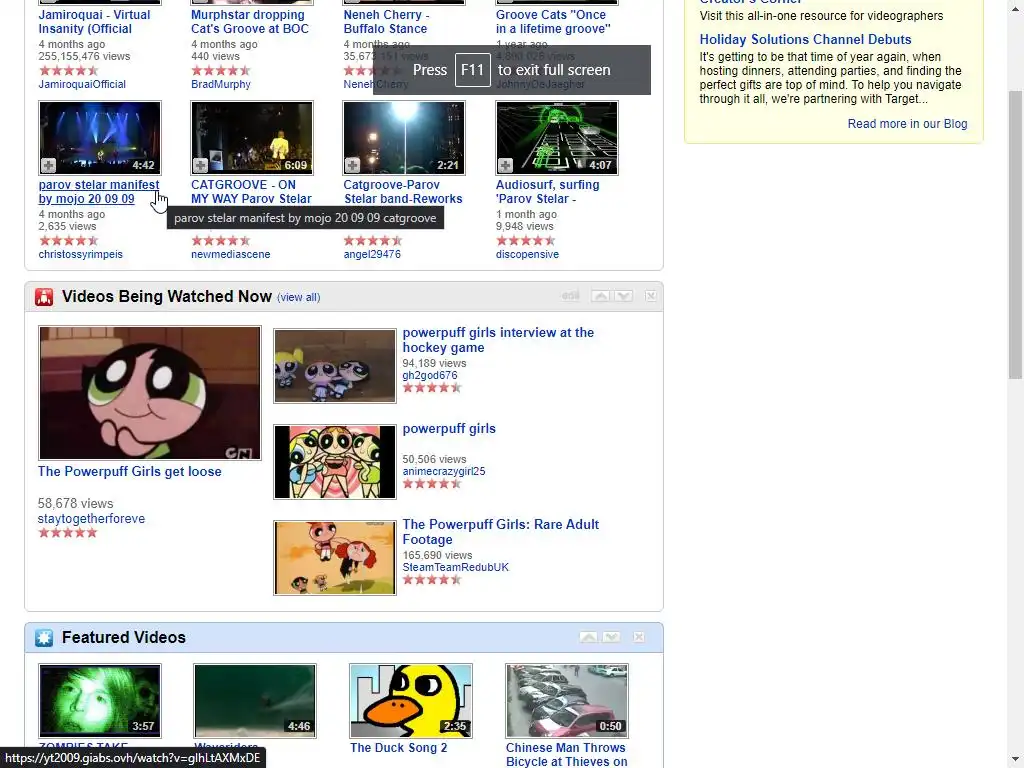Move Videos Being Watched Now module up
1024x768 pixels.
(x=601, y=296)
